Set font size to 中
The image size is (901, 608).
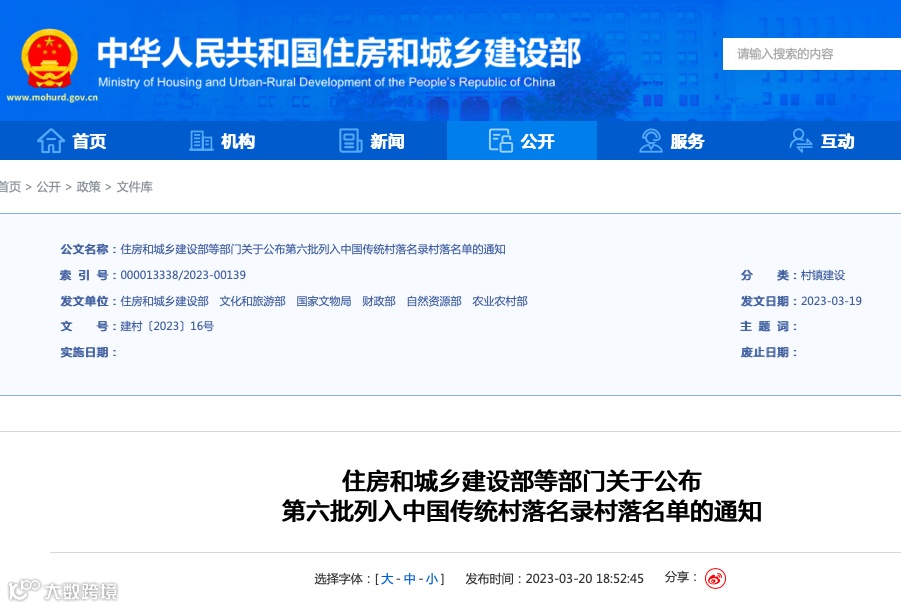pos(410,579)
